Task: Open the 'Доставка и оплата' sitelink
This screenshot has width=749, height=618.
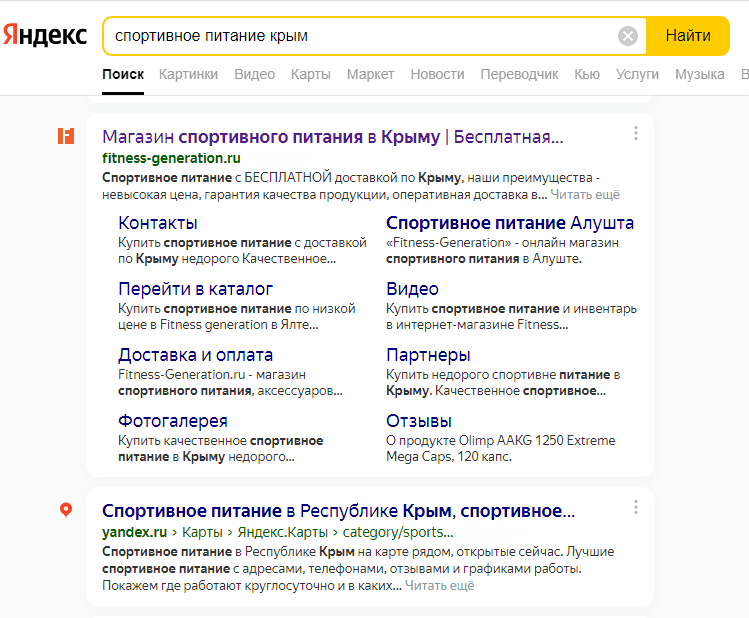Action: coord(195,355)
